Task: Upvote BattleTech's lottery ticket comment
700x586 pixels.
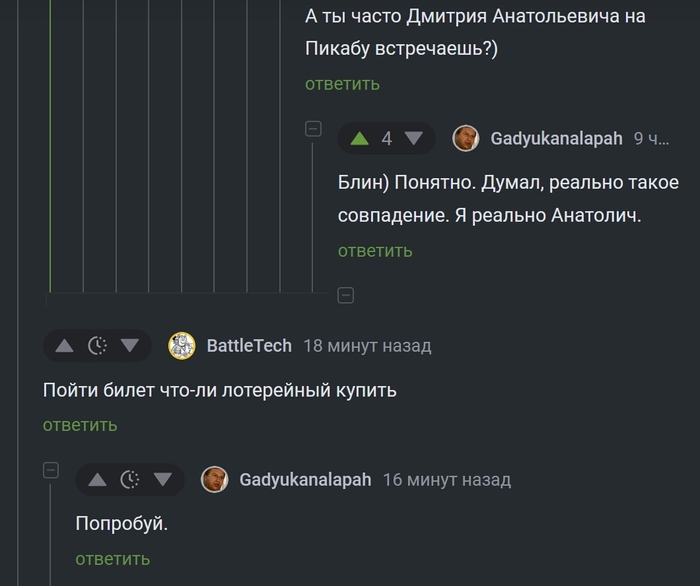Action: click(64, 346)
